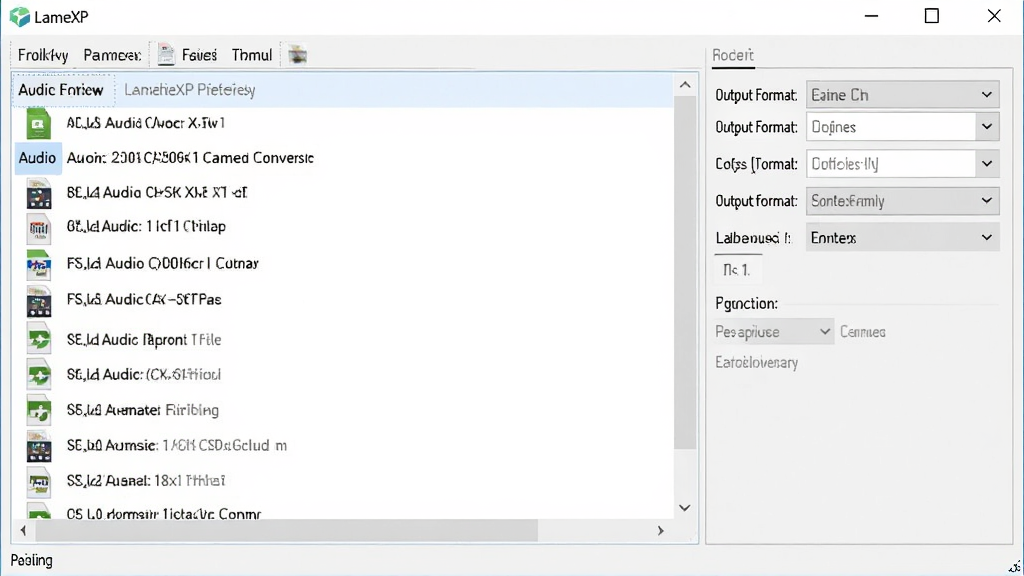Select 'SE,b0 Aumsie' row text

click(x=176, y=445)
